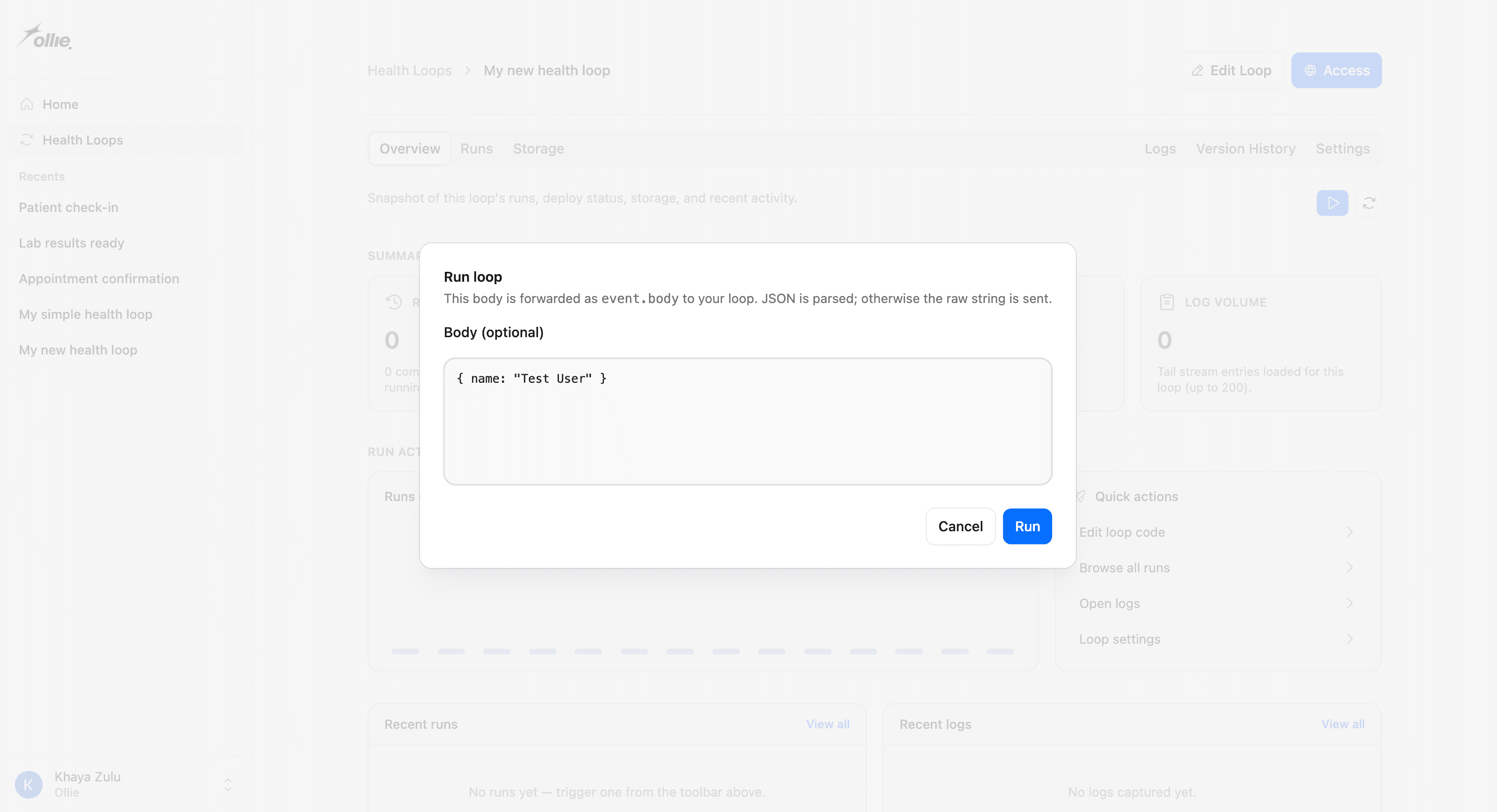Viewport: 1497px width, 812px height.
Task: Click the Home house icon
Action: 27,104
